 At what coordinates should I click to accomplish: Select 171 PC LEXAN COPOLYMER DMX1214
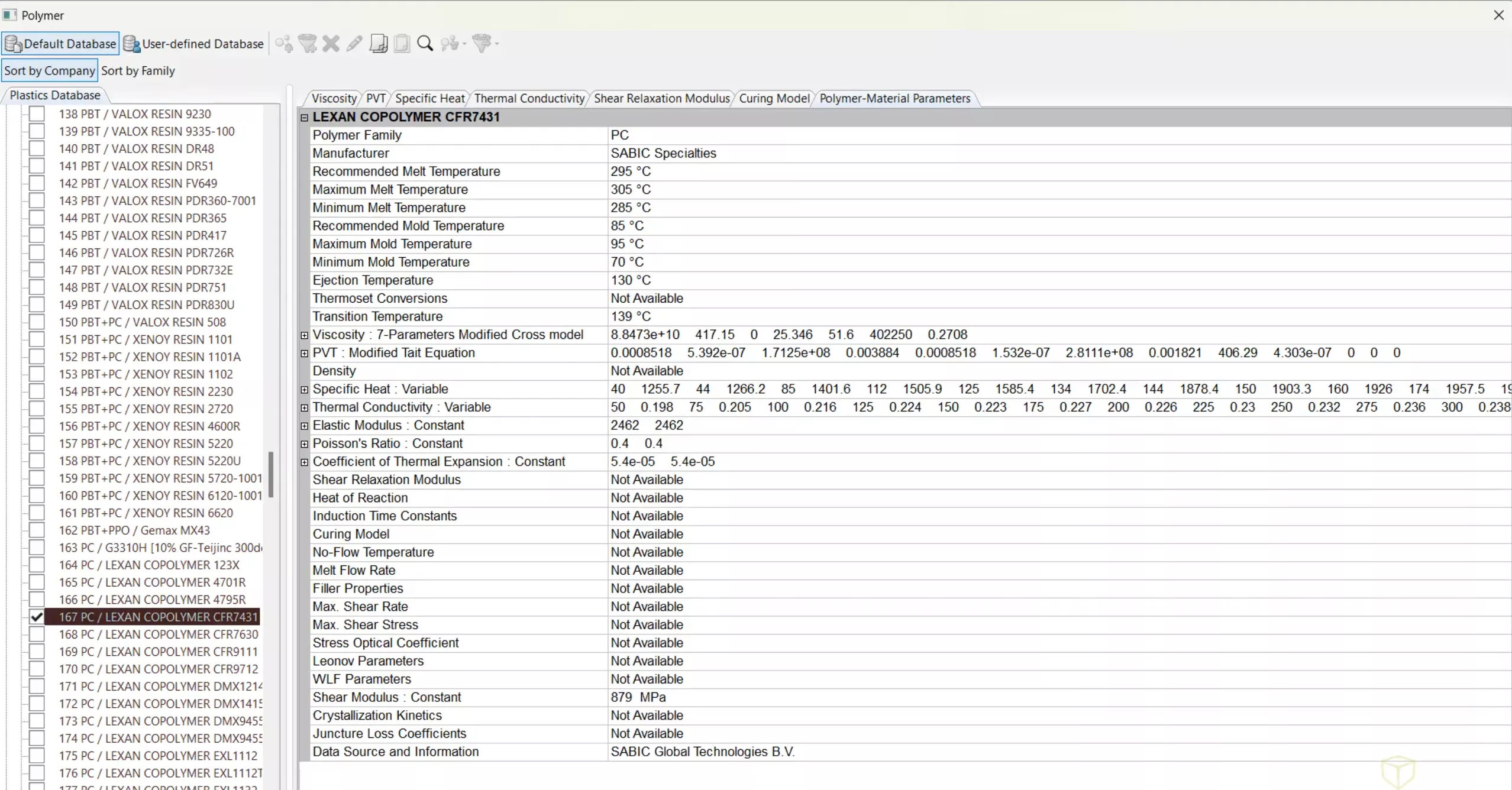[x=160, y=686]
